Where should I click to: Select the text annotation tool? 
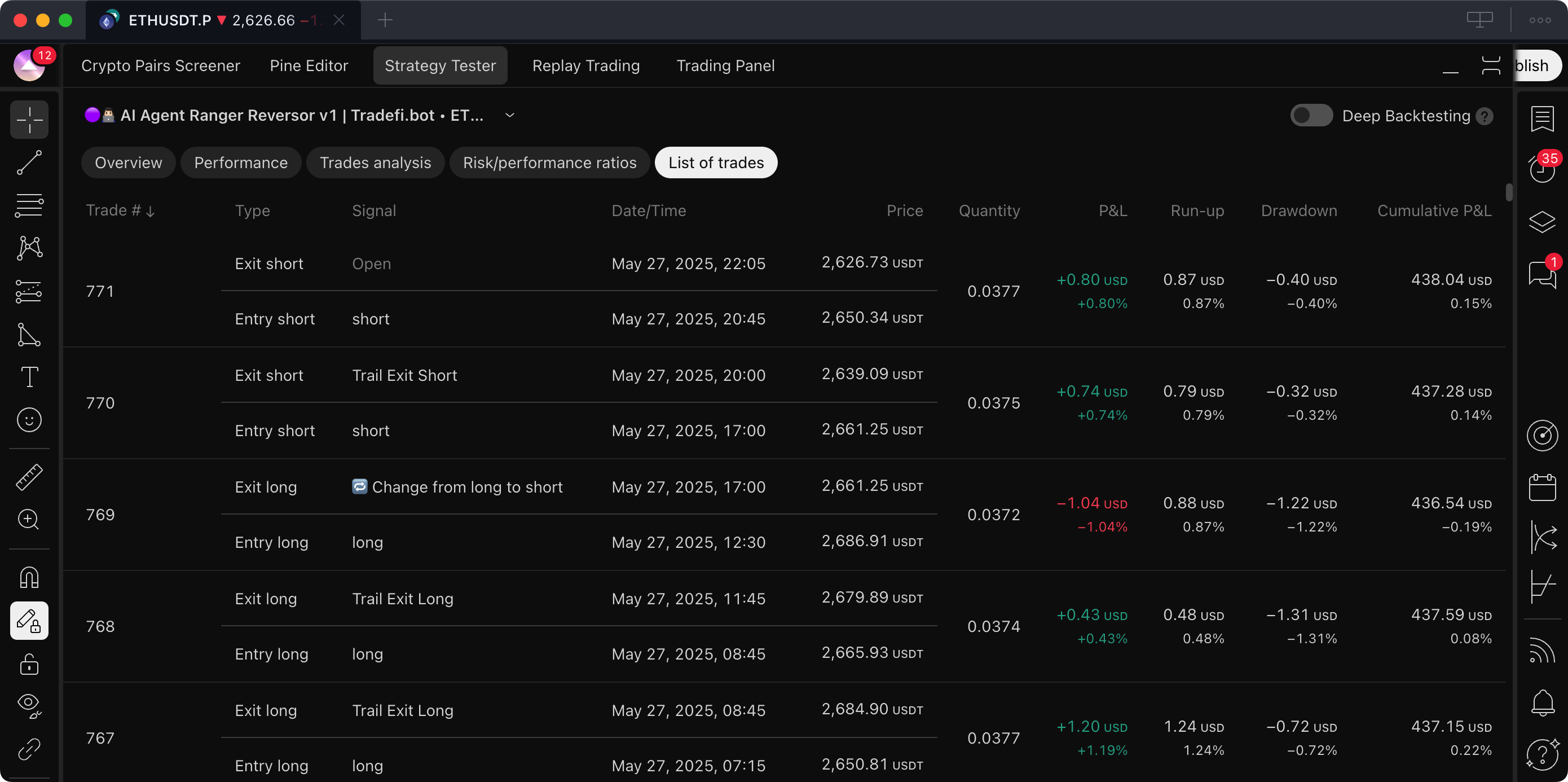tap(29, 377)
